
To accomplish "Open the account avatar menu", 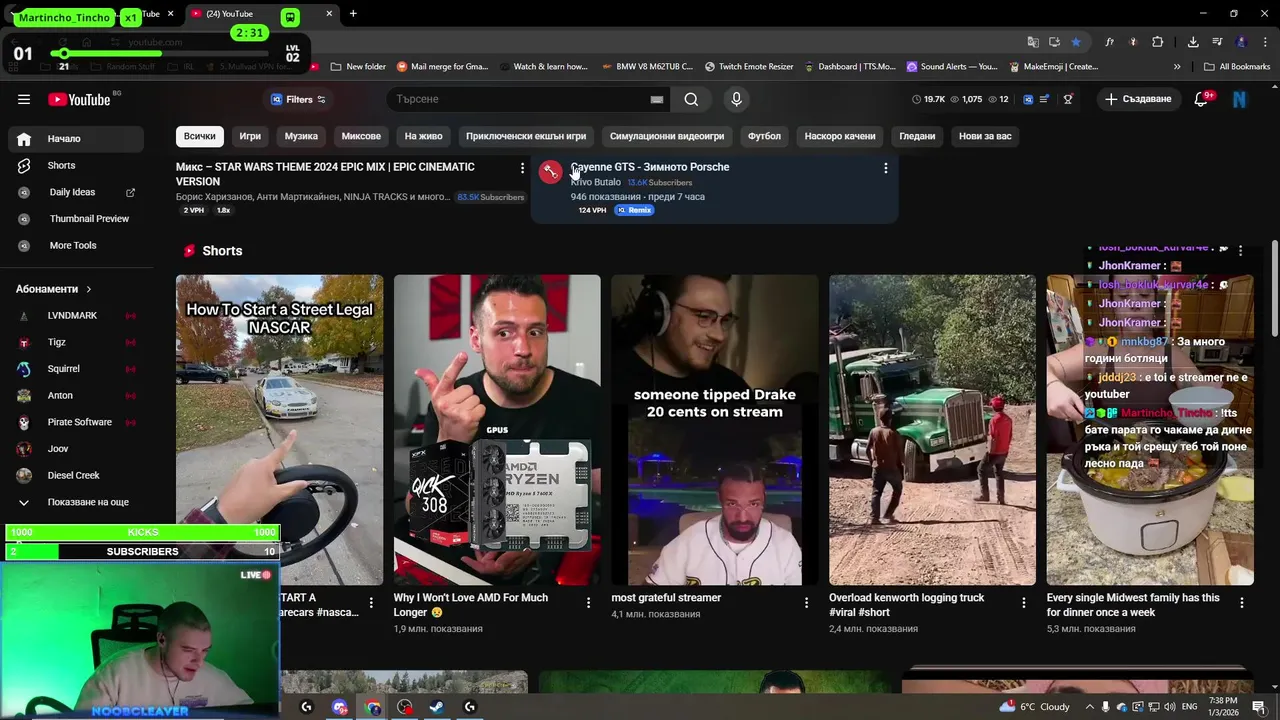I will point(1239,99).
